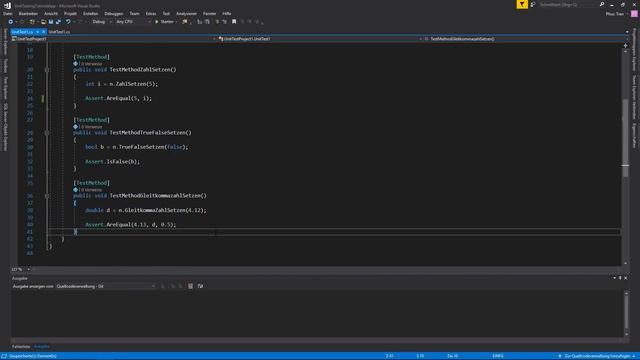Switch to the Fehlerliste bottom tab

pyautogui.click(x=21, y=347)
